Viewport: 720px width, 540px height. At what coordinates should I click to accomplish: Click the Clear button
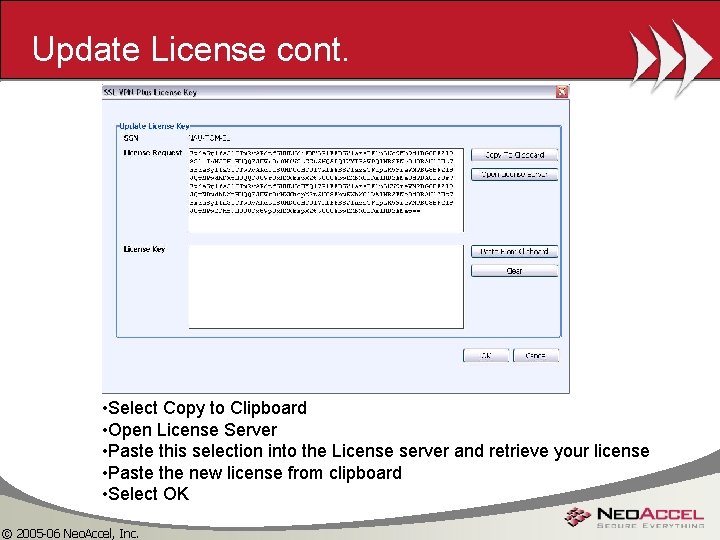[x=514, y=270]
